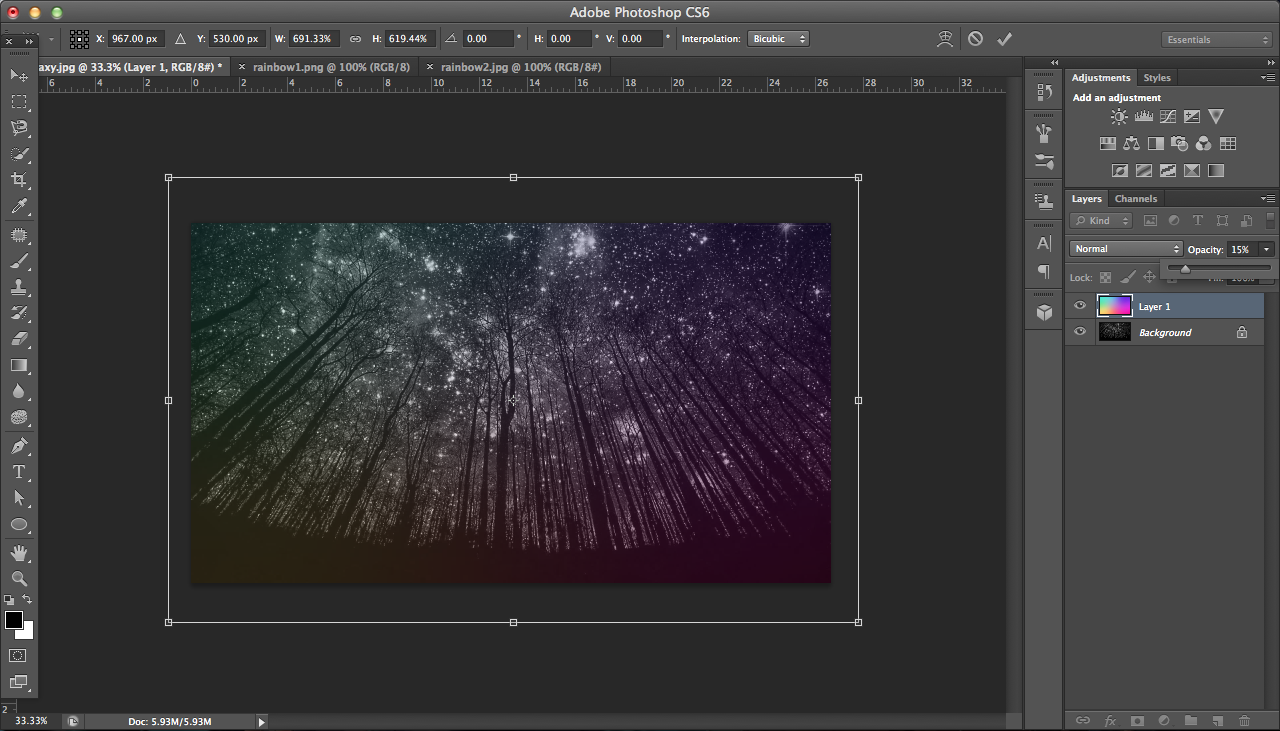Select the Path Selection tool
Screen dimensions: 1280x731
click(x=19, y=498)
